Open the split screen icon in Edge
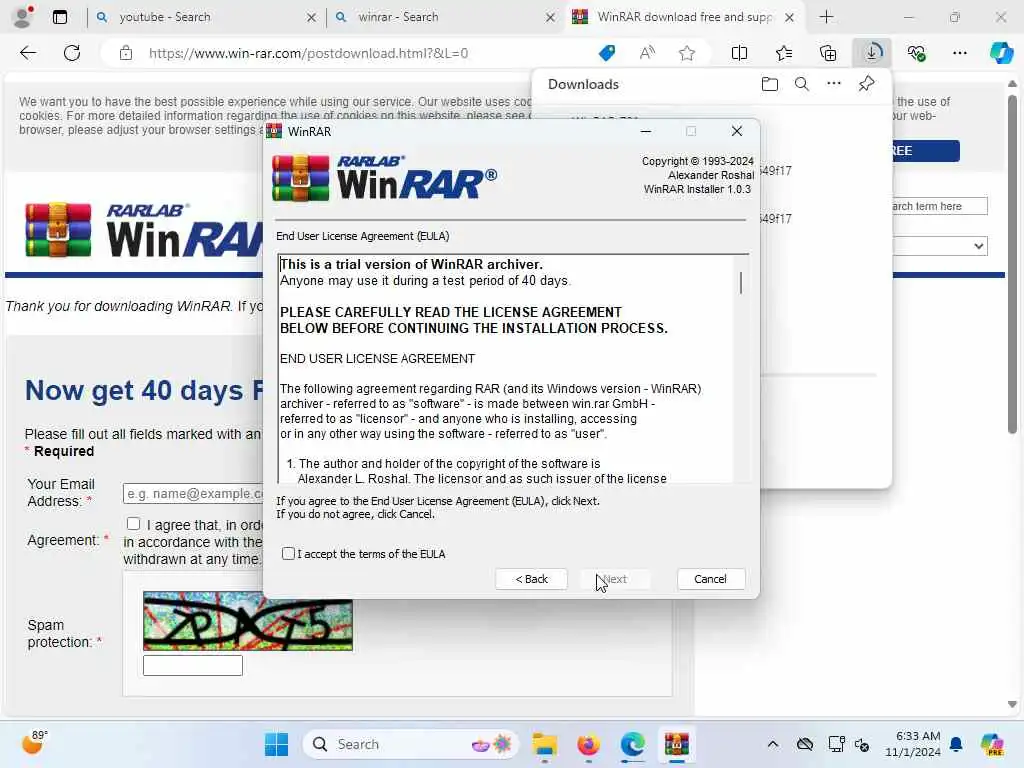Viewport: 1024px width, 768px height. [739, 53]
